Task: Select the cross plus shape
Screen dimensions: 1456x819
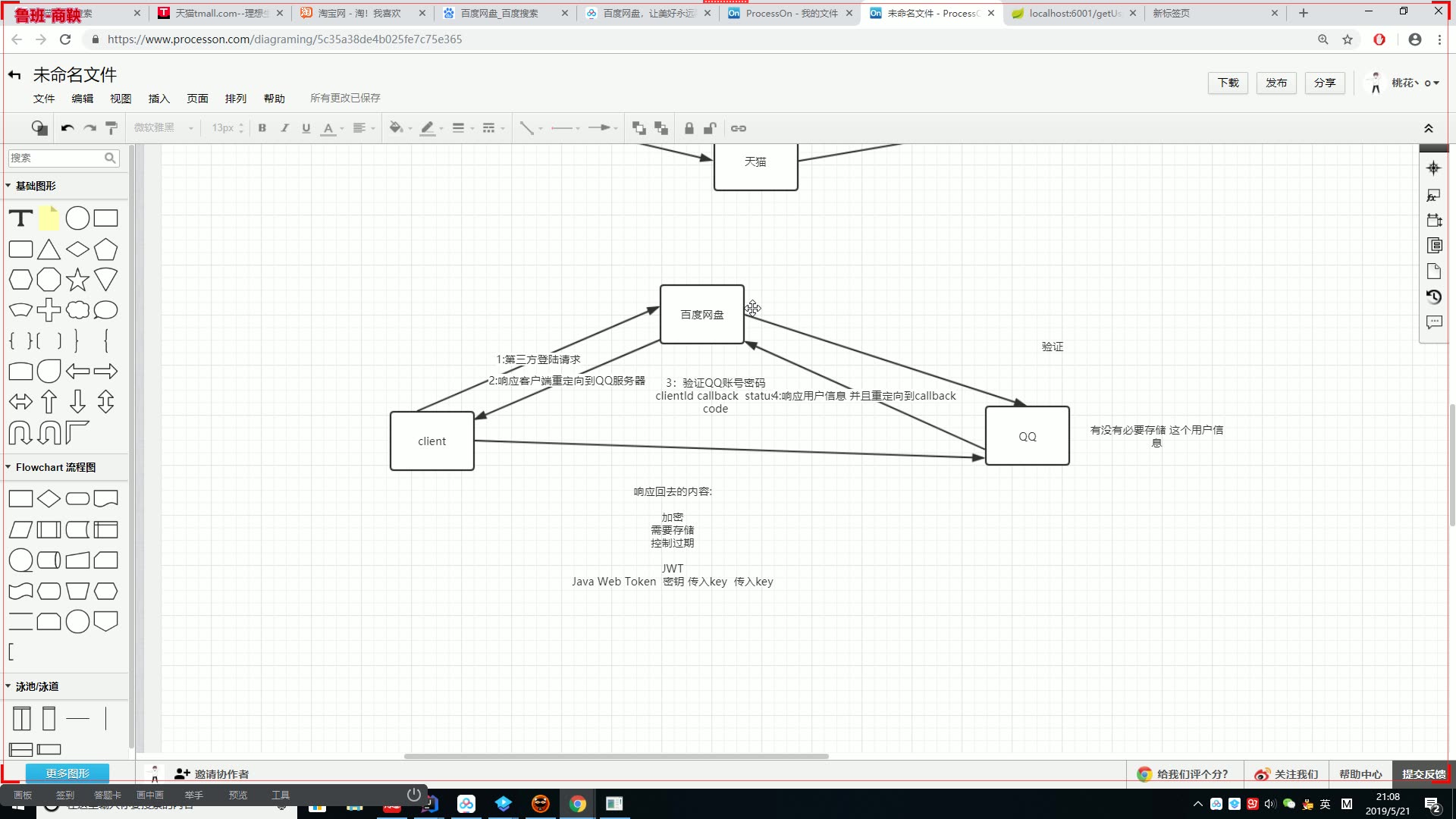Action: coord(49,310)
